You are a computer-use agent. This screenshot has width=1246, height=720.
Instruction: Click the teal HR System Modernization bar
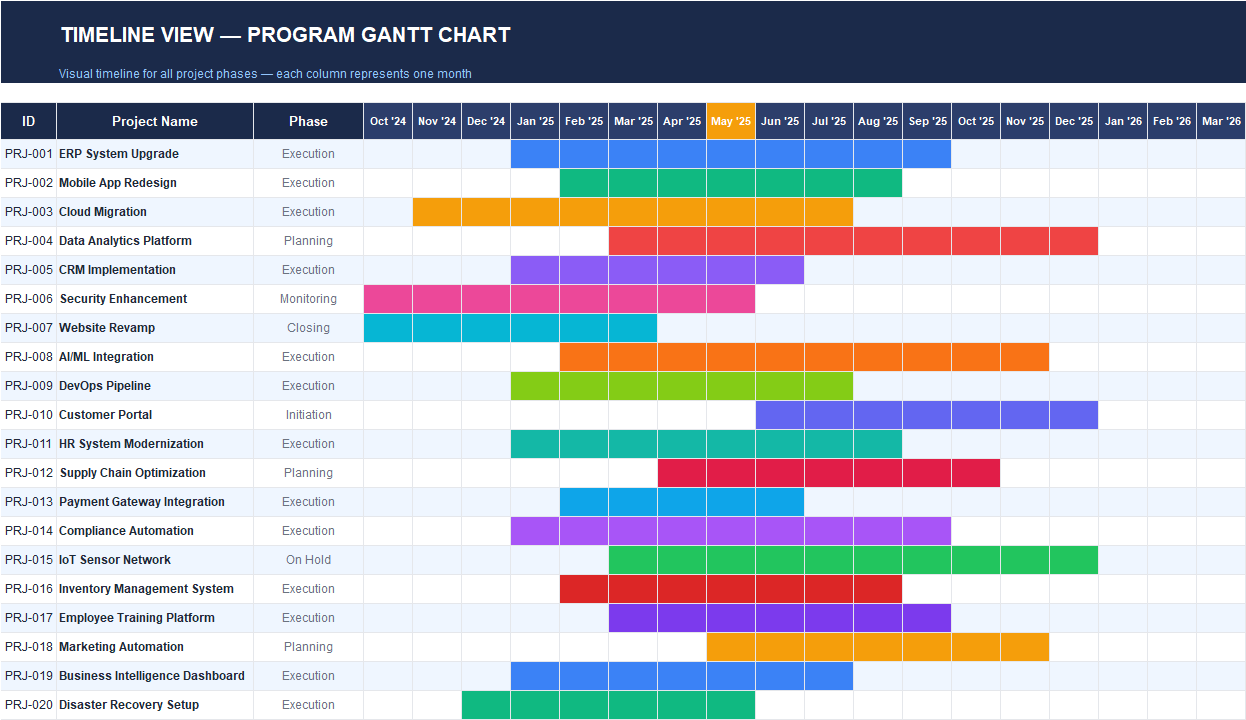click(x=706, y=444)
